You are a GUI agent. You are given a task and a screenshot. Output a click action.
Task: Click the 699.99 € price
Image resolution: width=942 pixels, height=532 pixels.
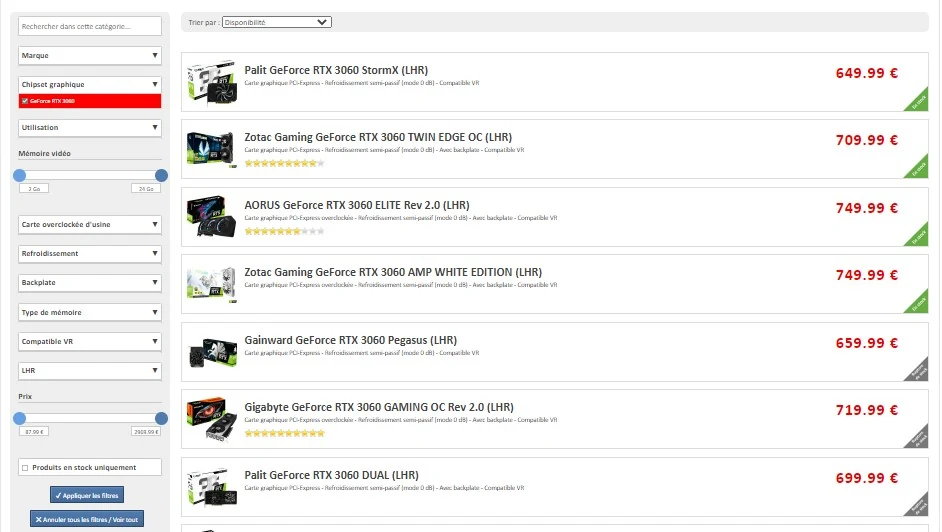(866, 478)
